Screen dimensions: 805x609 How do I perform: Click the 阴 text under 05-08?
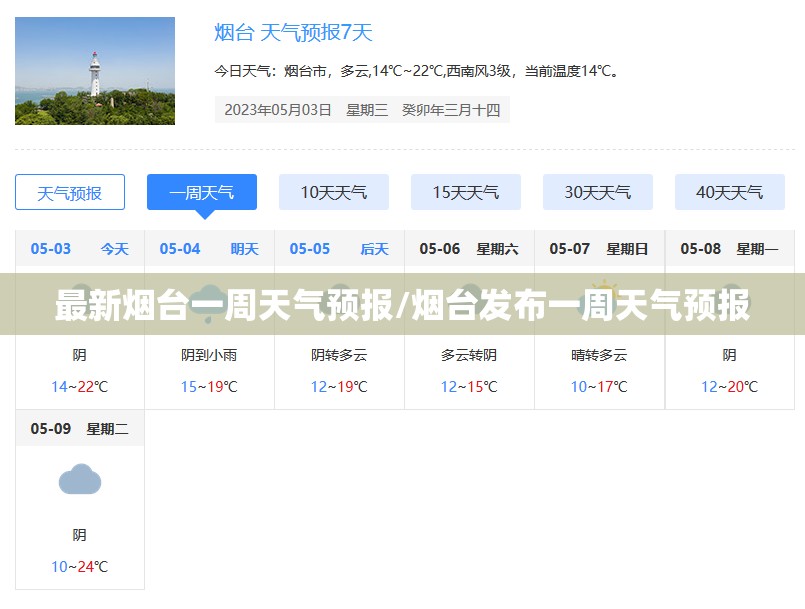(730, 355)
